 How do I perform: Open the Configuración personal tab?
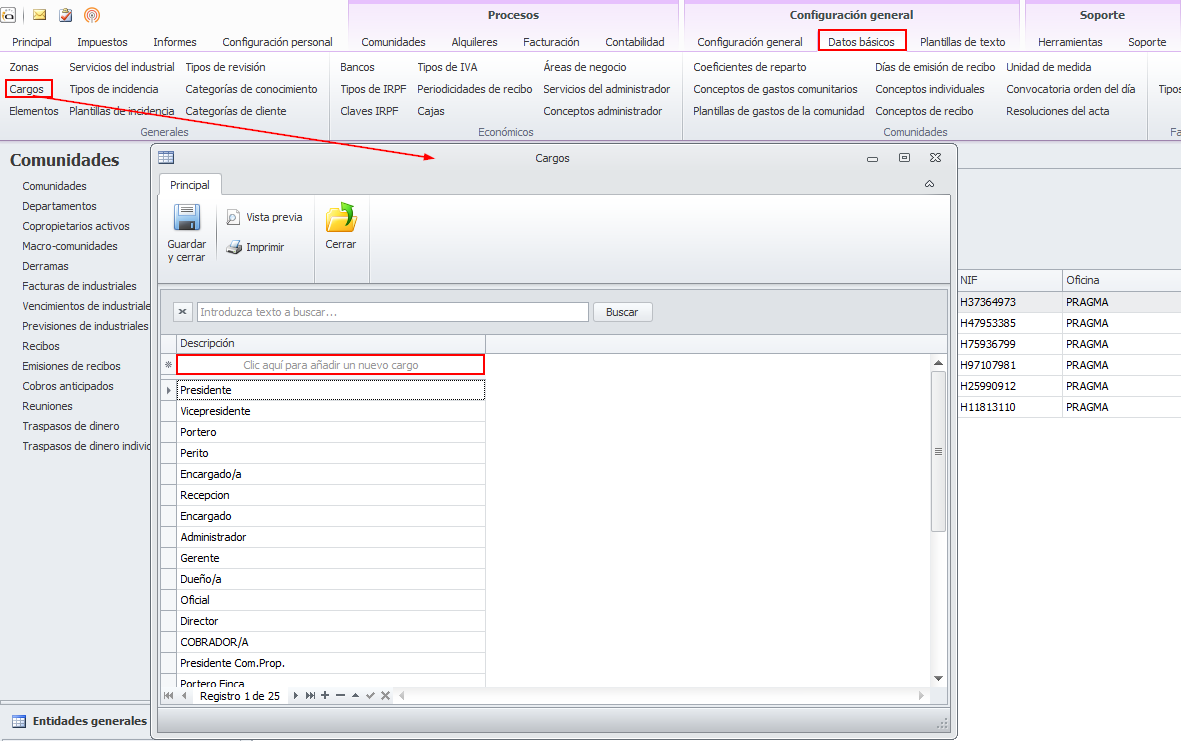(277, 42)
